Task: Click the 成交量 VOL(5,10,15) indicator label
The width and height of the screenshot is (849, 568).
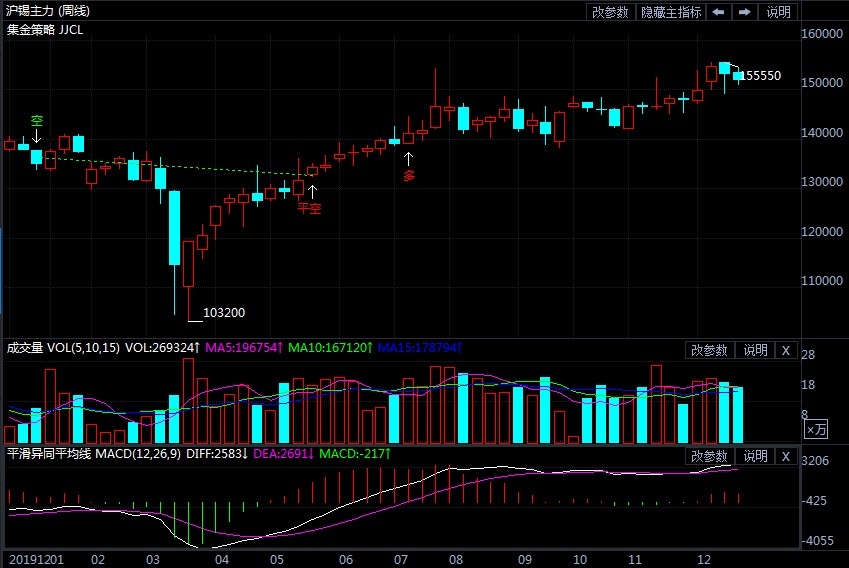Action: pos(63,348)
